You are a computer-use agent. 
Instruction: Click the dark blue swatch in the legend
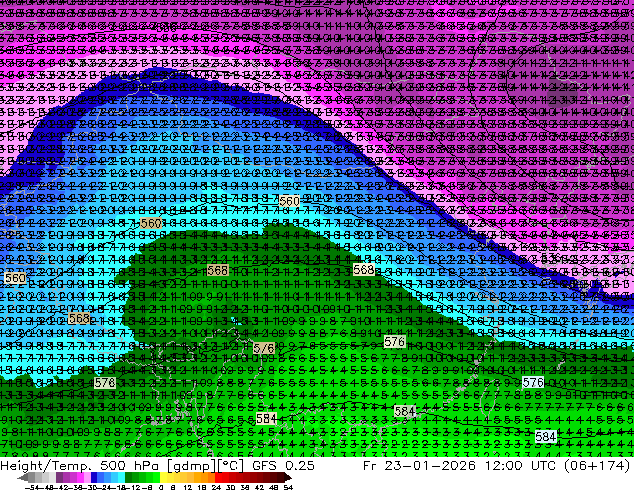coord(94,477)
